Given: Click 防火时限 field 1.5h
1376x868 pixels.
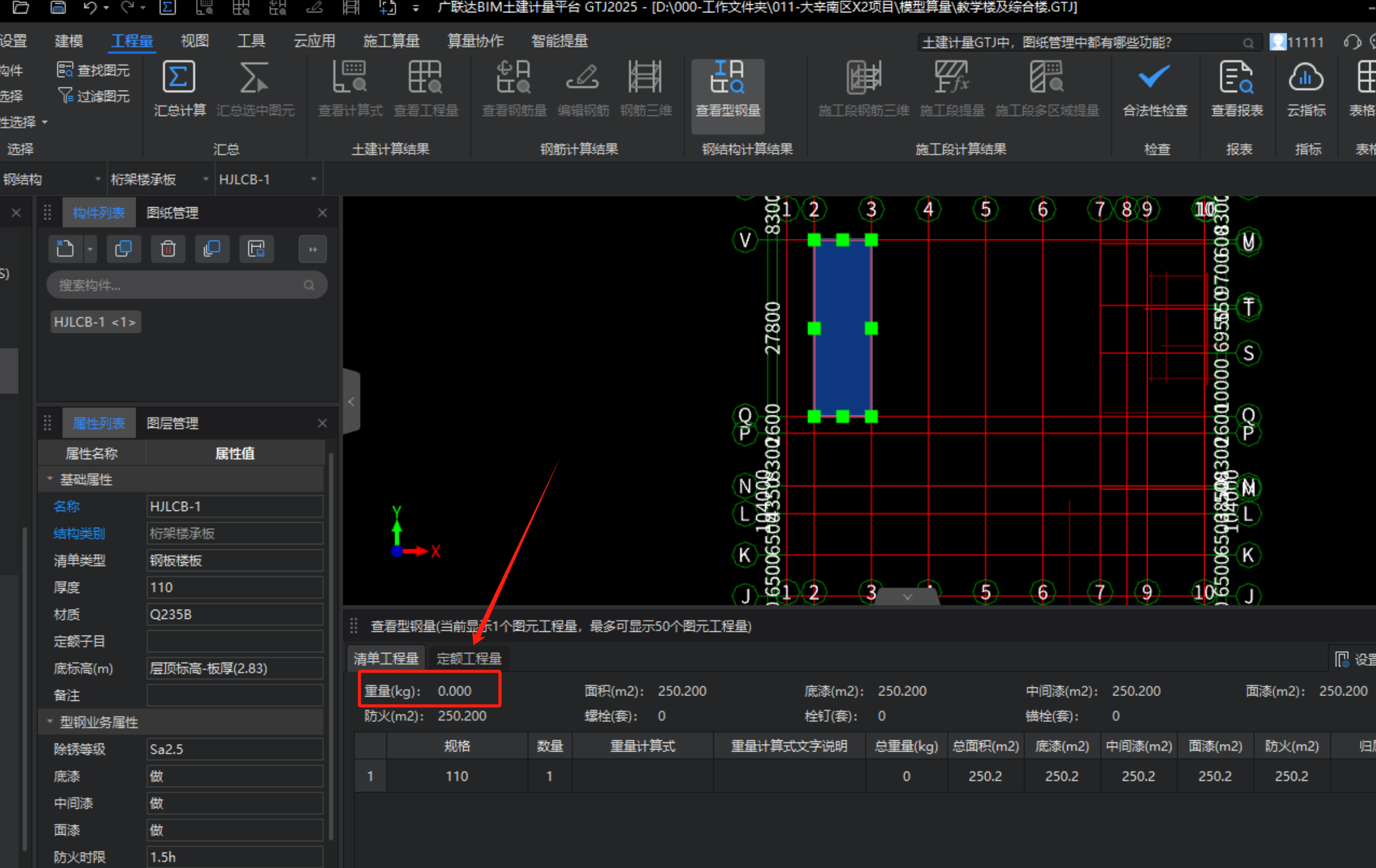Looking at the screenshot, I should click(235, 857).
